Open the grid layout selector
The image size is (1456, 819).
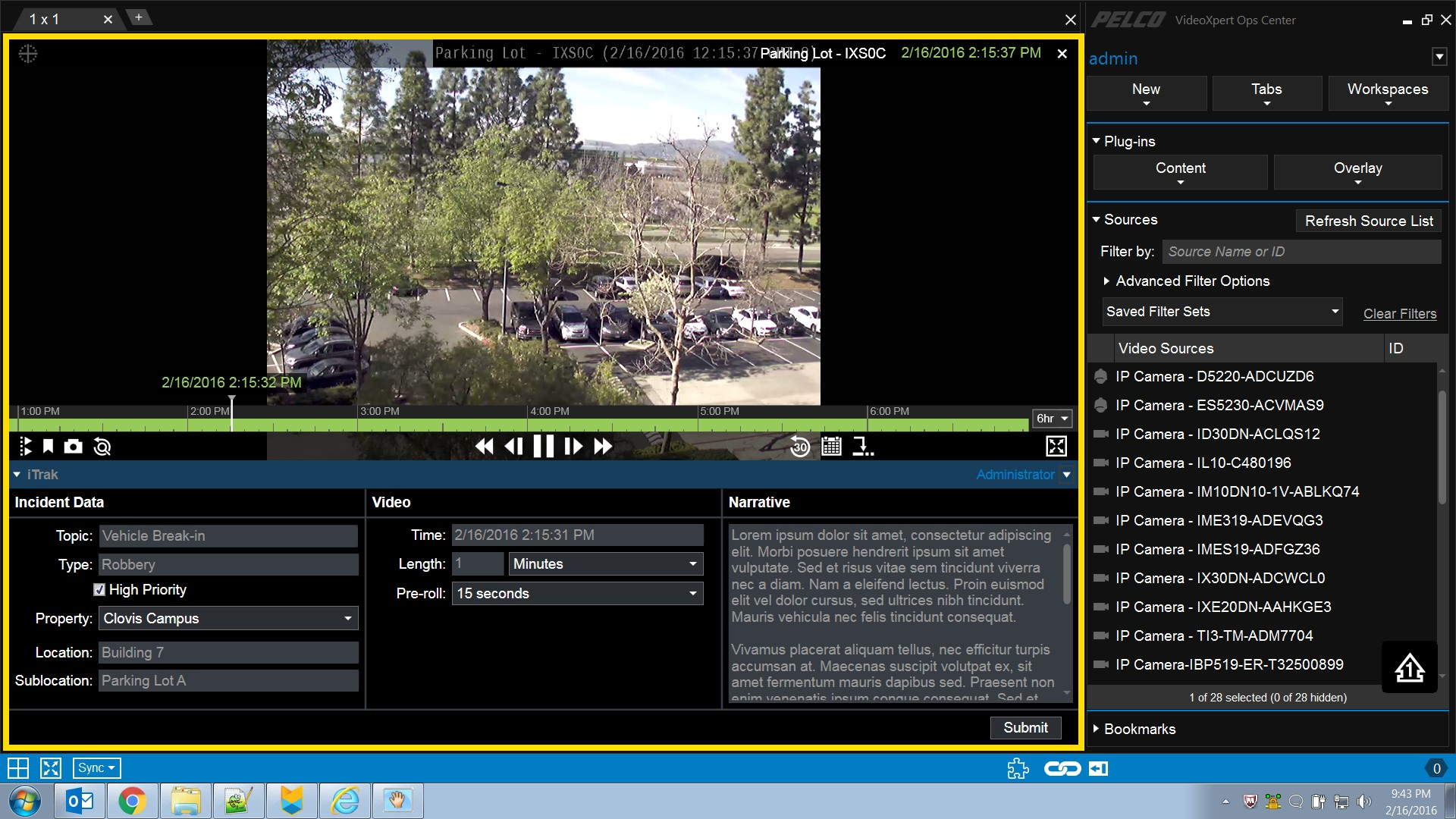(x=17, y=767)
